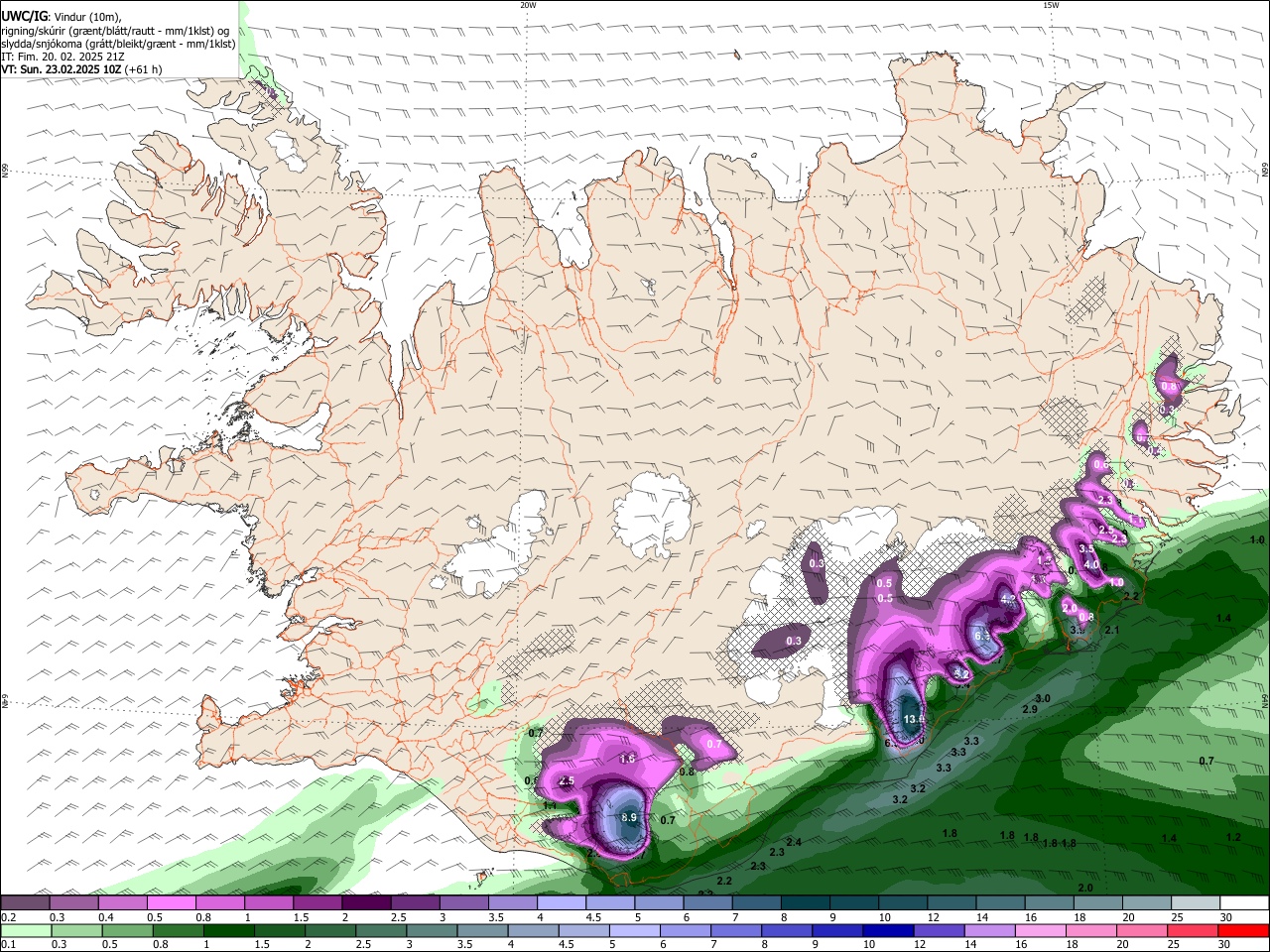Click the 'IT: Fim. 20. 02. 2025 21Z' line
This screenshot has width=1270, height=952.
pyautogui.click(x=63, y=57)
